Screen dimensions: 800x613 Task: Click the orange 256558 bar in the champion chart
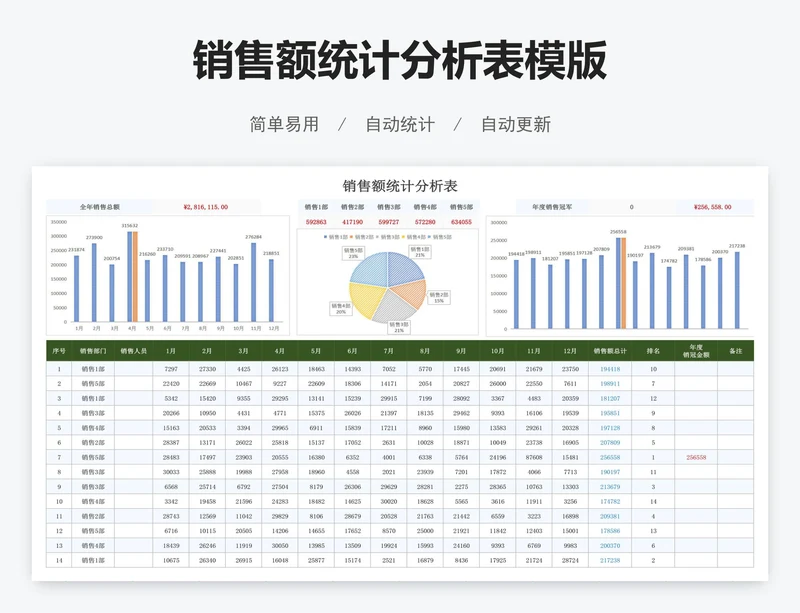(x=623, y=283)
